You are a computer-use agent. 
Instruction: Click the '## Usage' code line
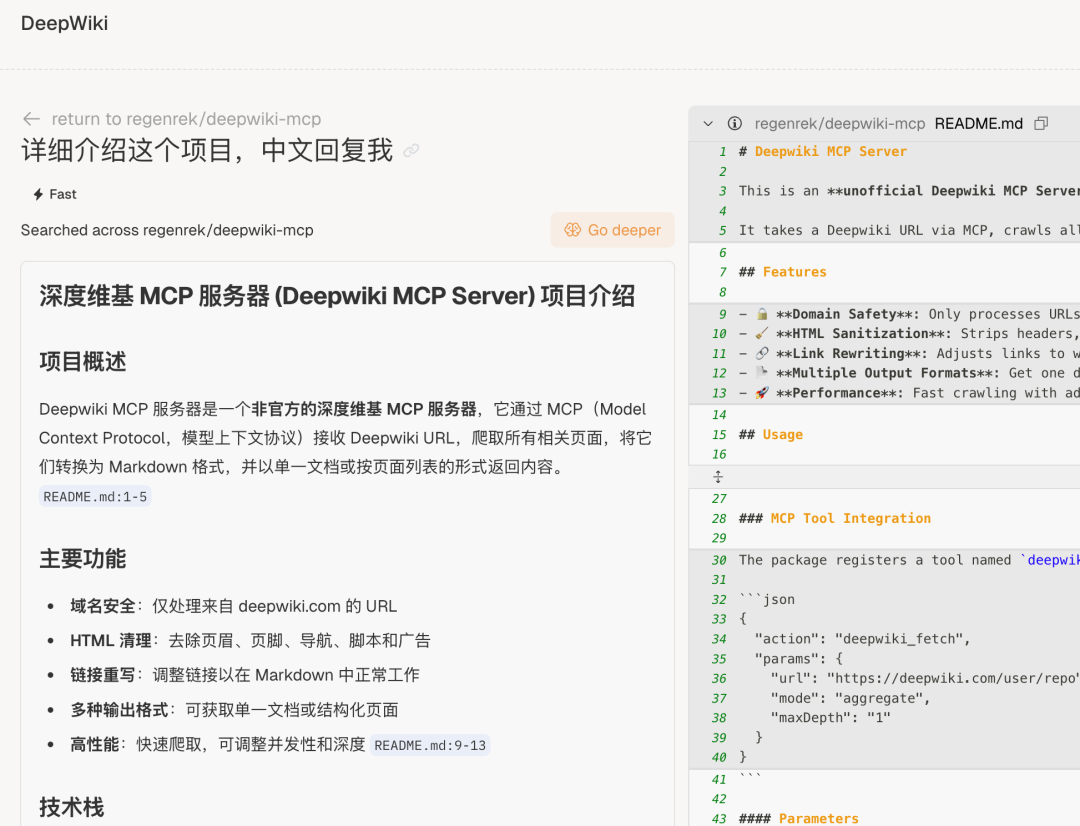[x=771, y=435]
